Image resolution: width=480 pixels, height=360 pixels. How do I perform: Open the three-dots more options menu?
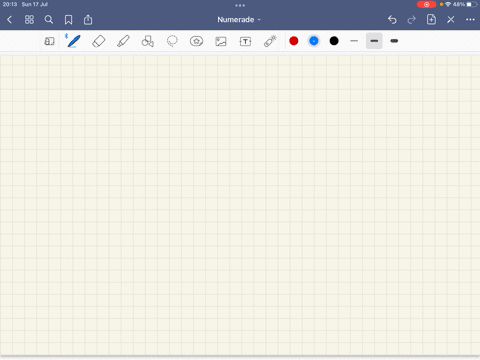[470, 20]
